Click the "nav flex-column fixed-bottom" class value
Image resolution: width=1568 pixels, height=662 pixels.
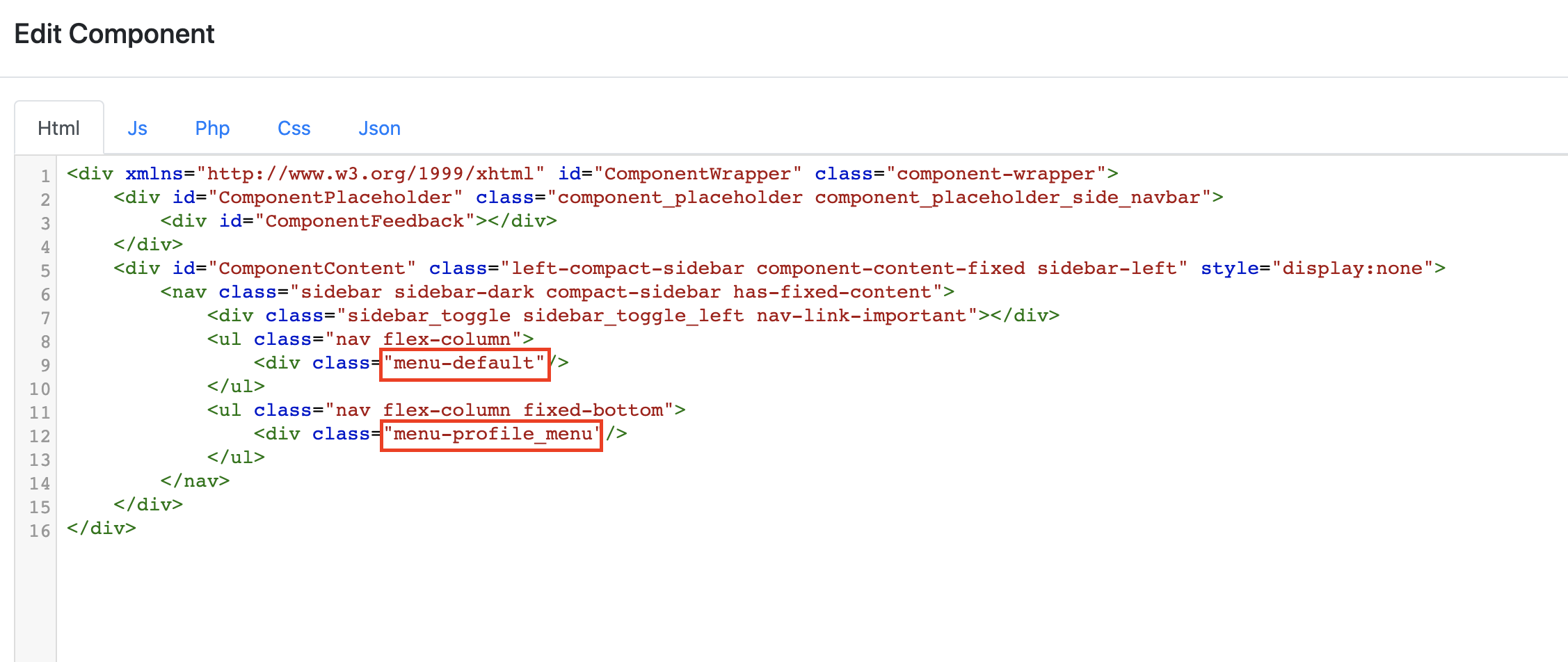tap(499, 410)
